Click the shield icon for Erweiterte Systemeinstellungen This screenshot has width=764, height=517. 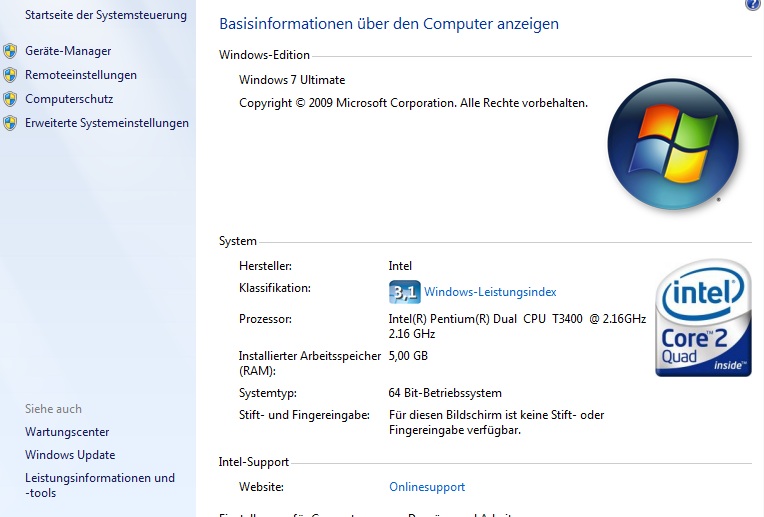click(x=10, y=123)
